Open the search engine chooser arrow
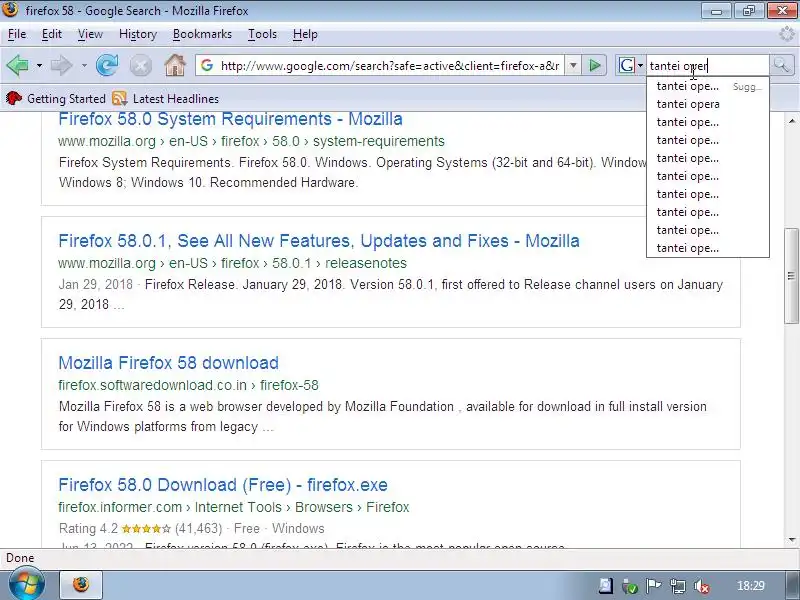Viewport: 800px width, 600px height. point(640,66)
